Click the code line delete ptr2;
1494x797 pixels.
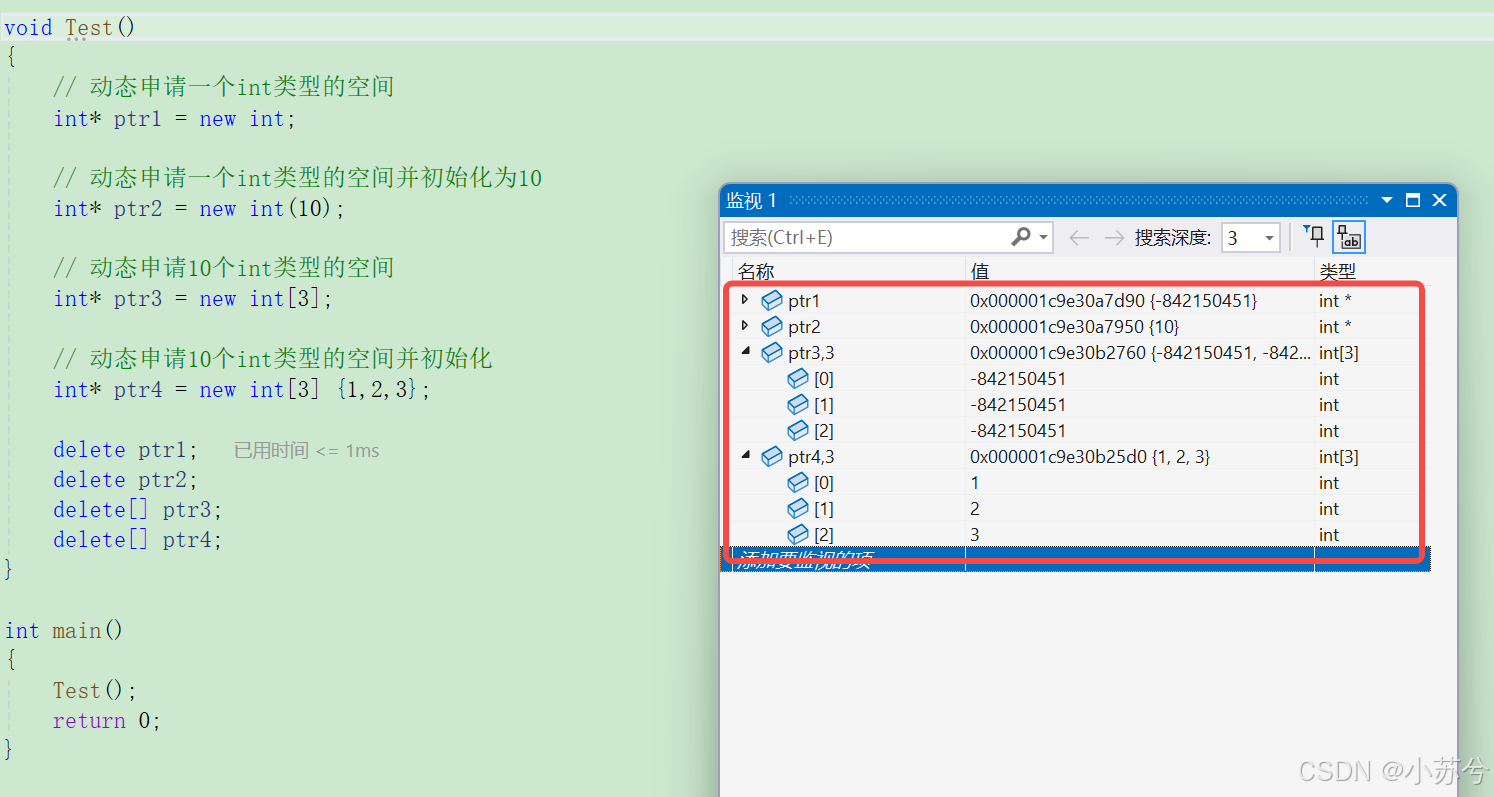[126, 480]
